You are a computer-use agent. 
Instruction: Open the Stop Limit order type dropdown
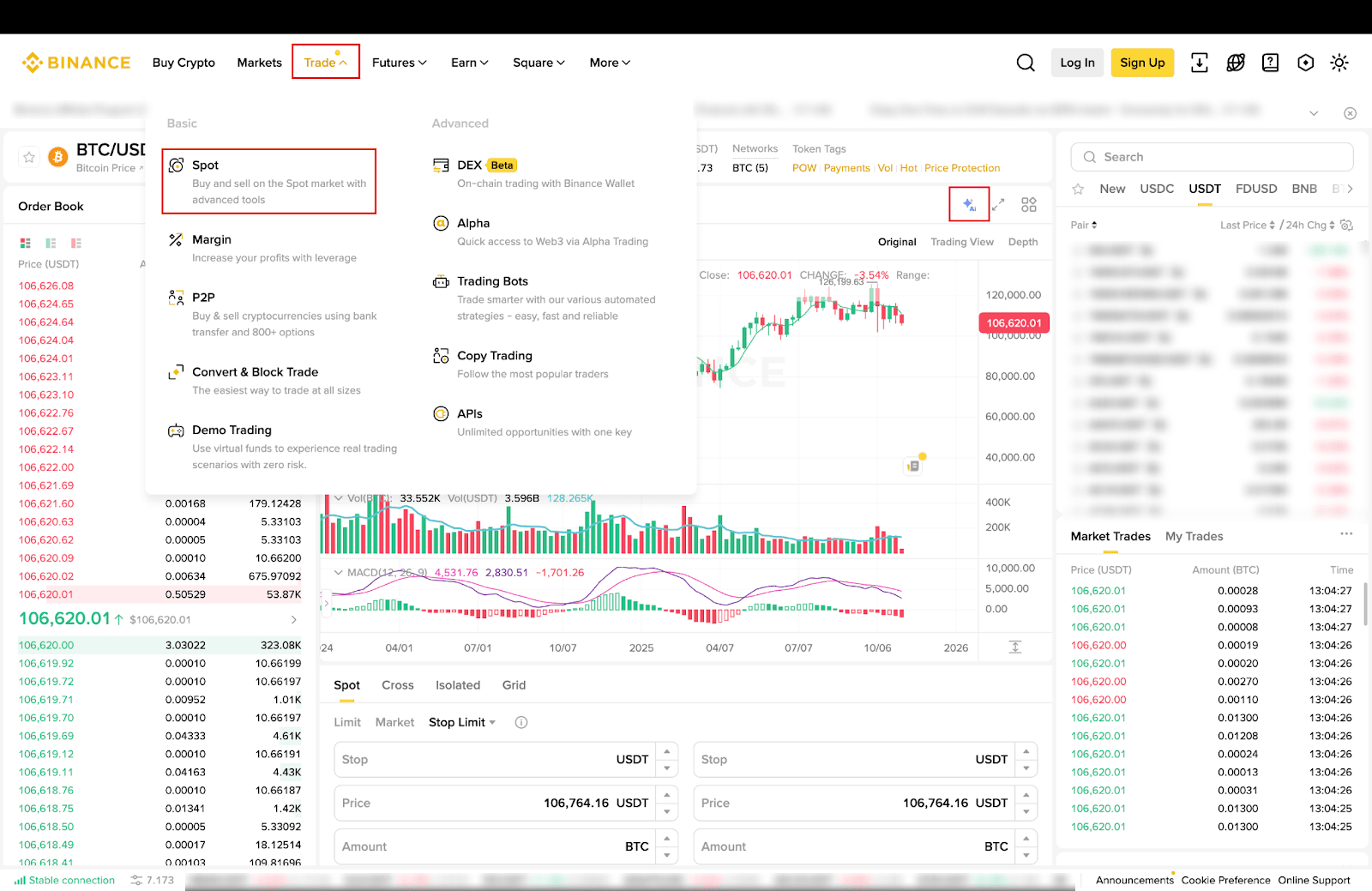click(x=461, y=722)
